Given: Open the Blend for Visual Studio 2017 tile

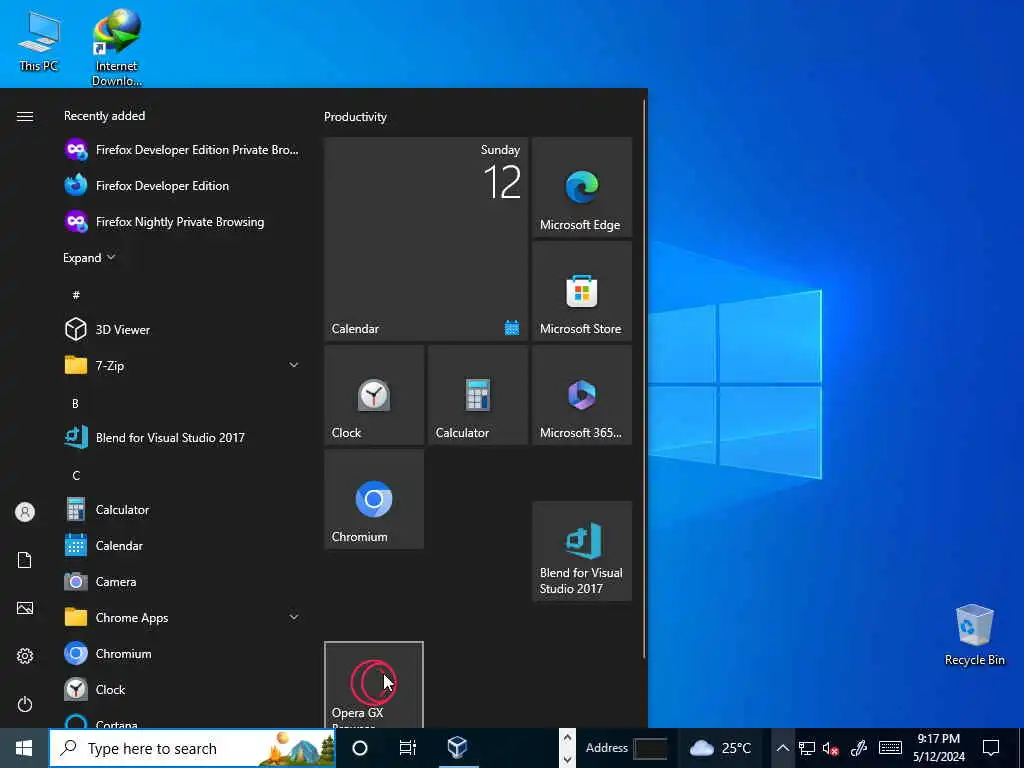Looking at the screenshot, I should 582,551.
